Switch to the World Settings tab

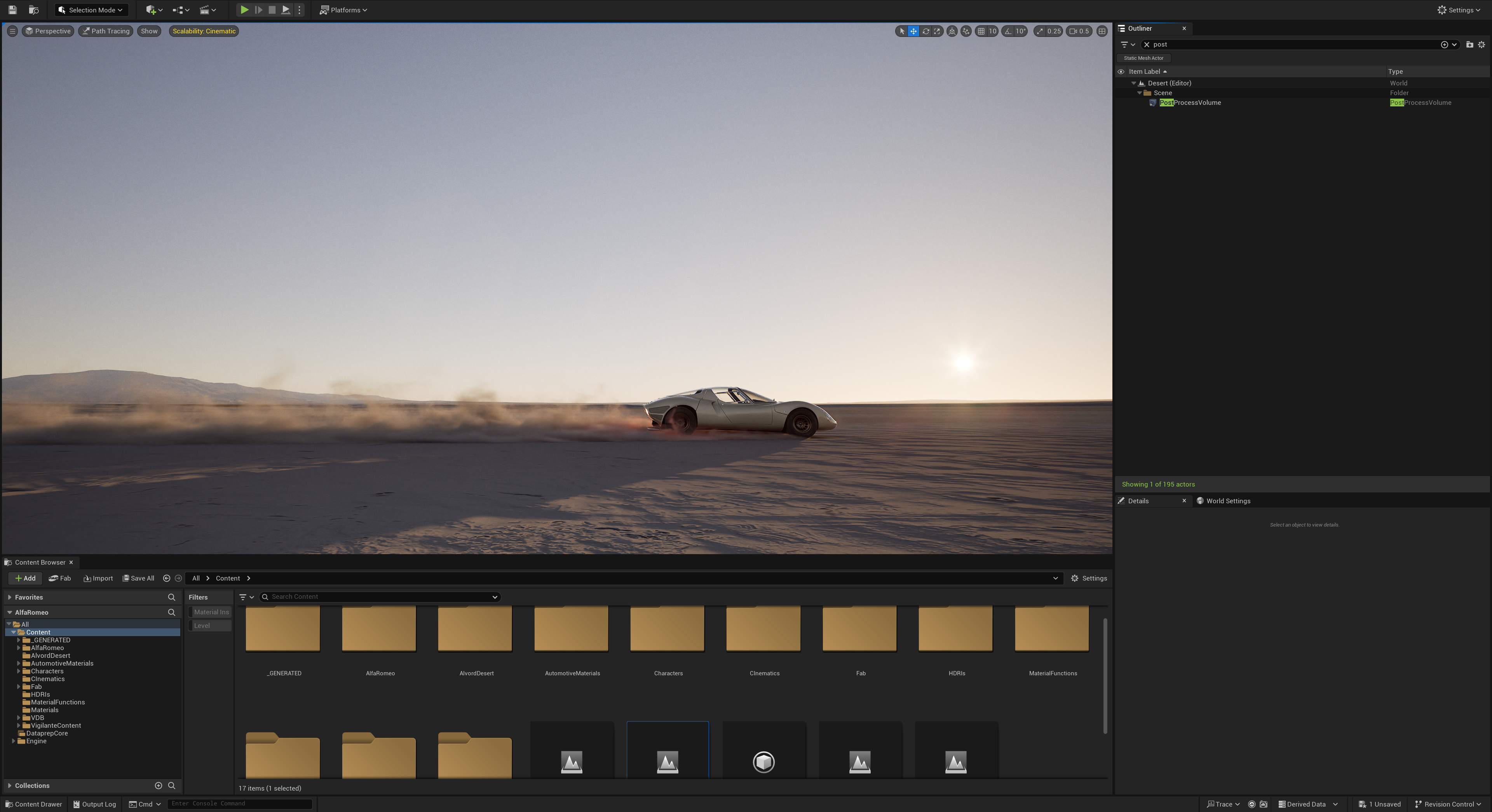(1227, 501)
